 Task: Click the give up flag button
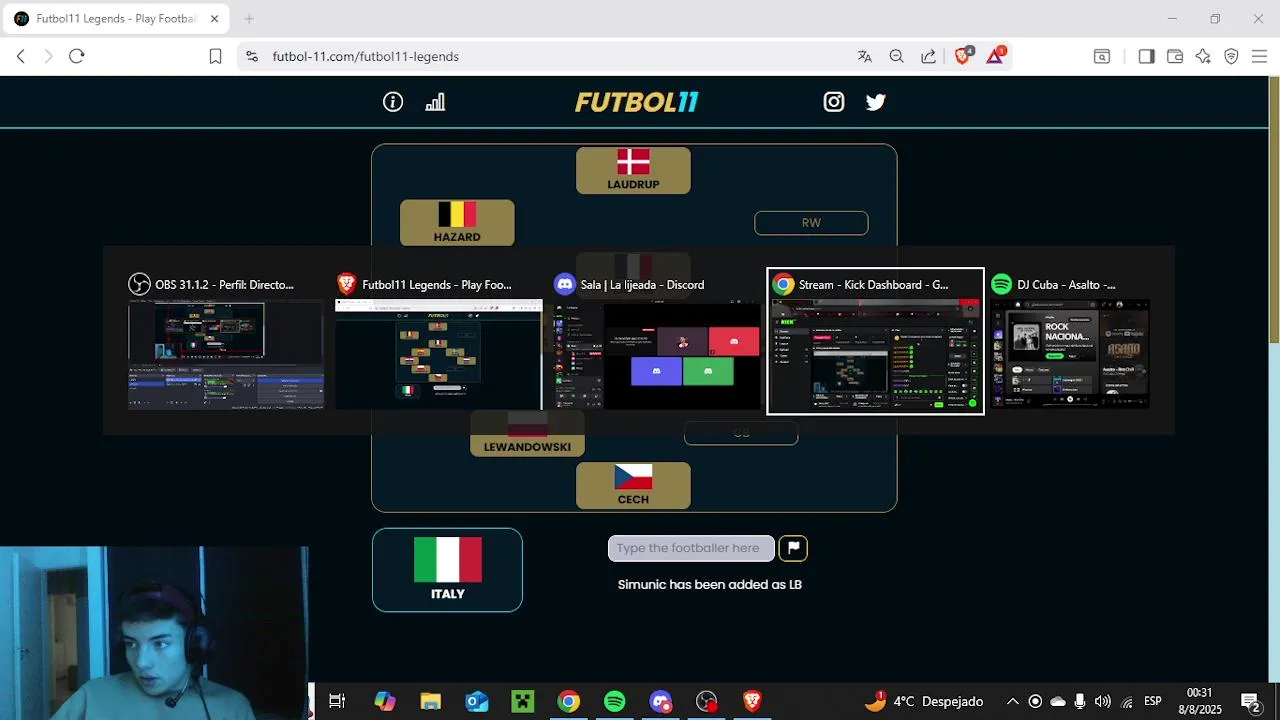click(793, 548)
